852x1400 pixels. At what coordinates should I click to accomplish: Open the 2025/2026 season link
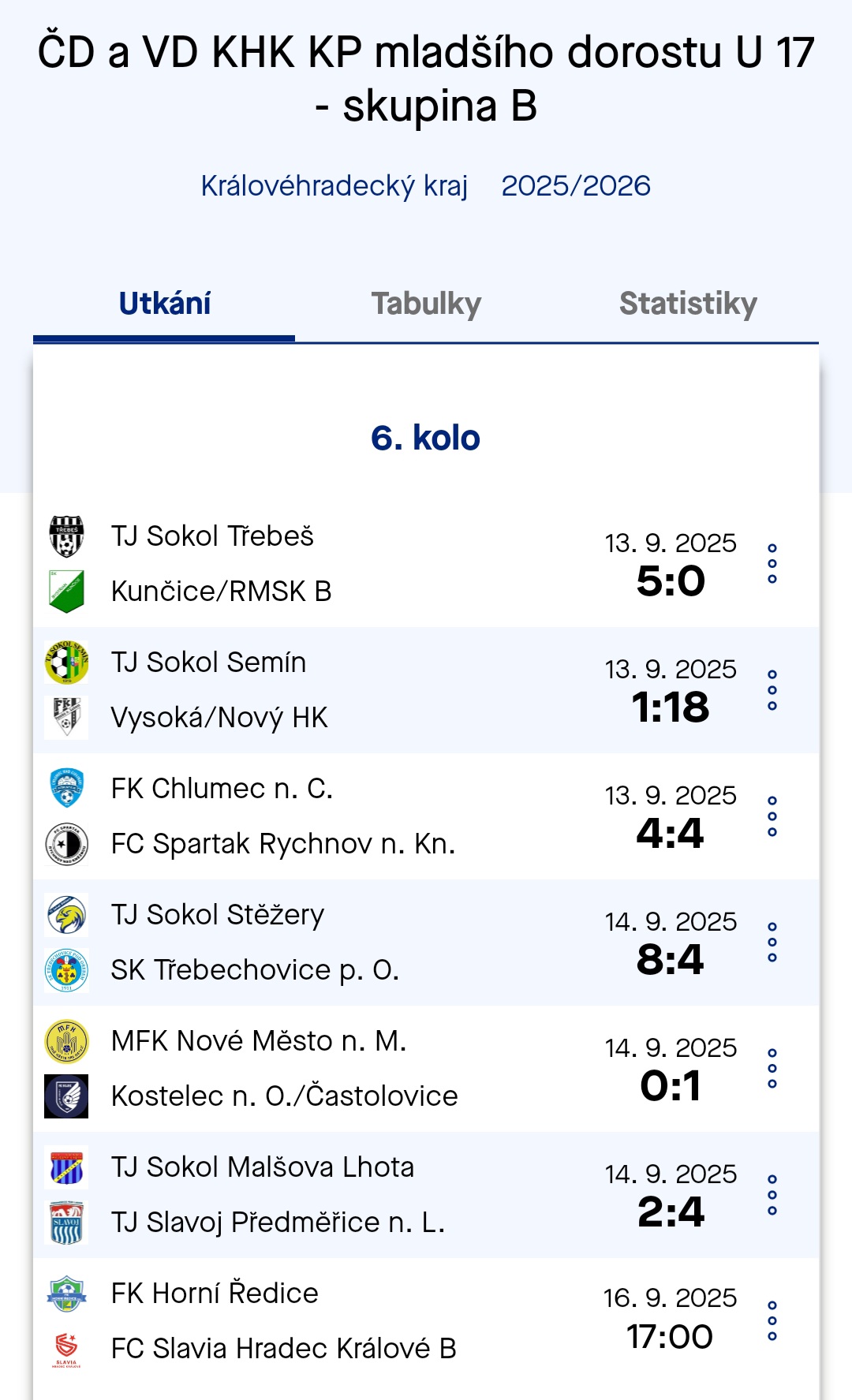[x=576, y=186]
